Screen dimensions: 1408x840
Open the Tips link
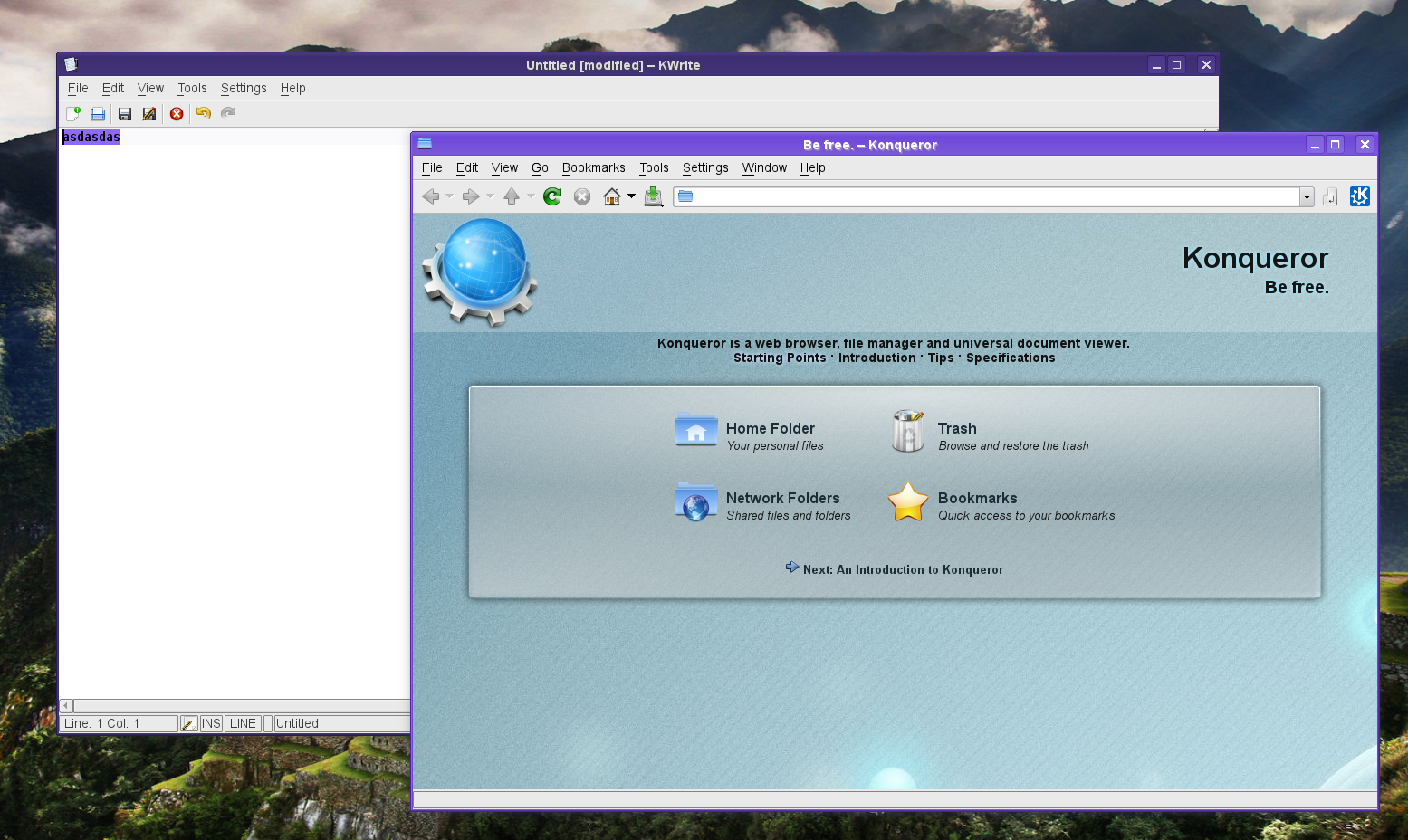[x=941, y=358]
